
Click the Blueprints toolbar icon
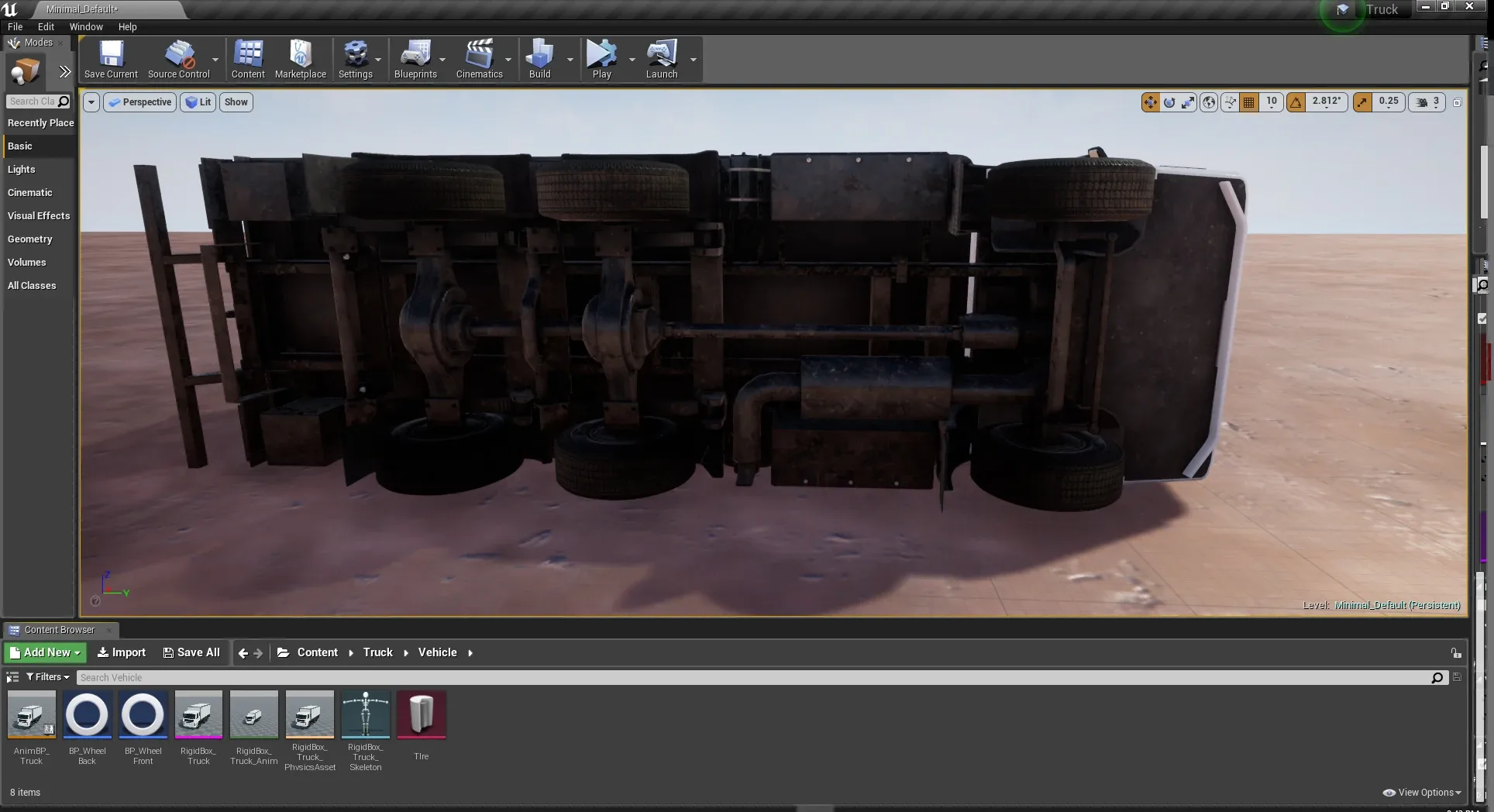click(x=415, y=58)
